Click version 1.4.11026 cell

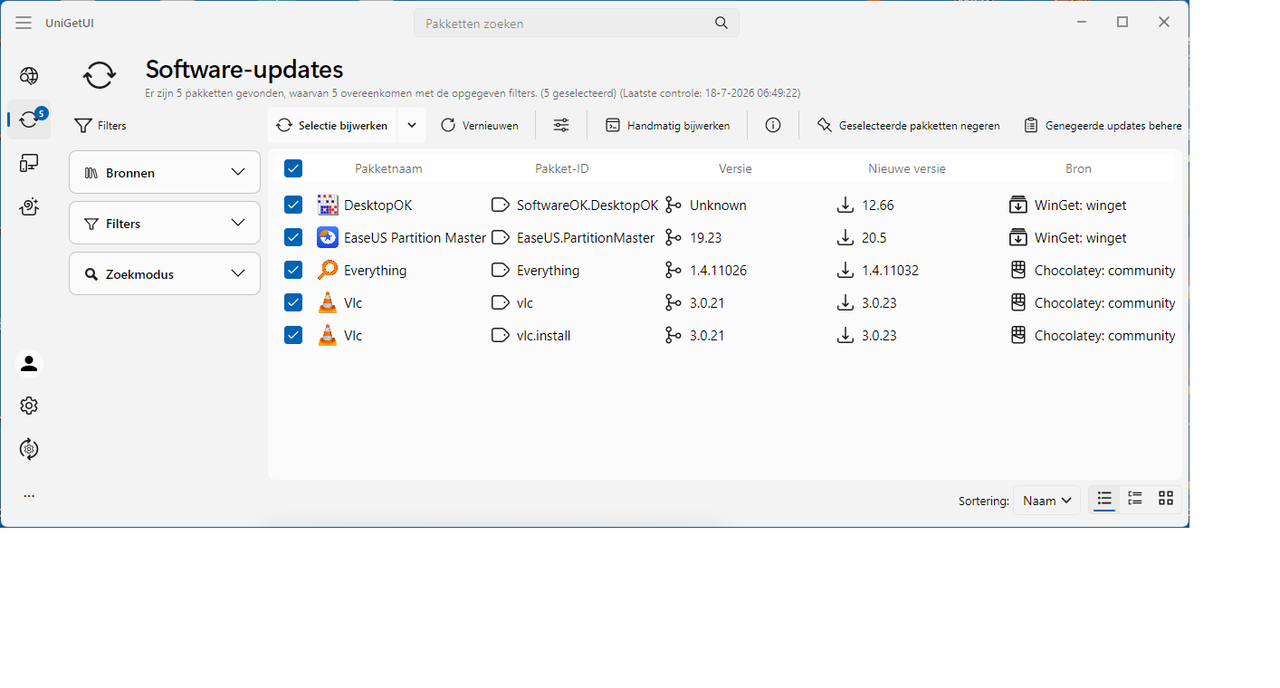point(718,270)
